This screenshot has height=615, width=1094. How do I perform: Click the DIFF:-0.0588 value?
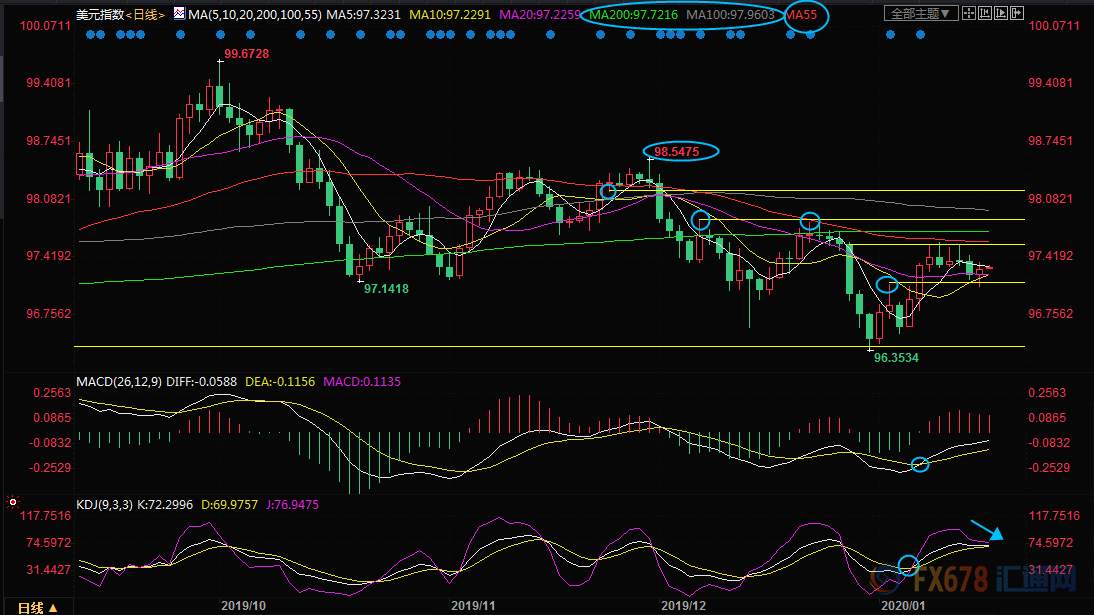(x=202, y=382)
